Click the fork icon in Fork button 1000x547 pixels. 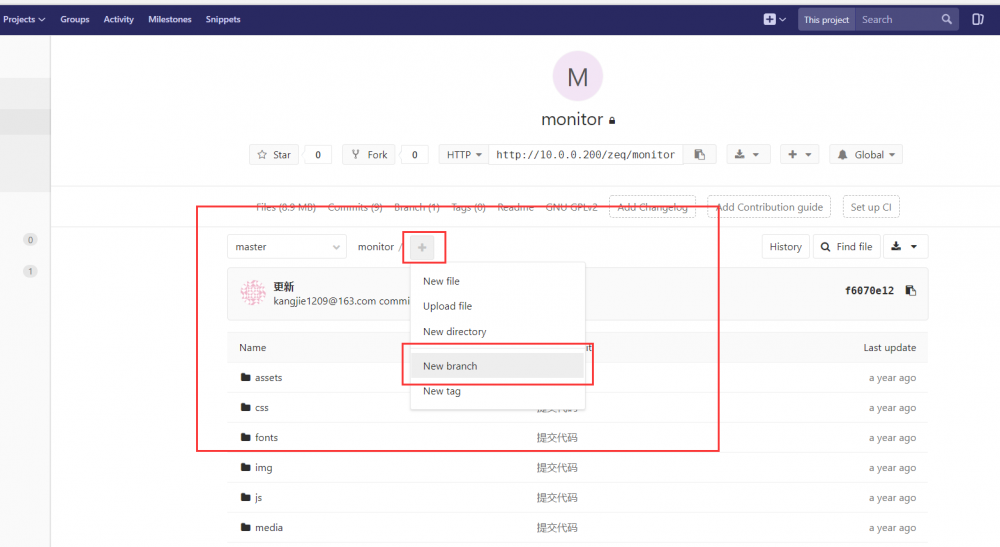[x=356, y=154]
